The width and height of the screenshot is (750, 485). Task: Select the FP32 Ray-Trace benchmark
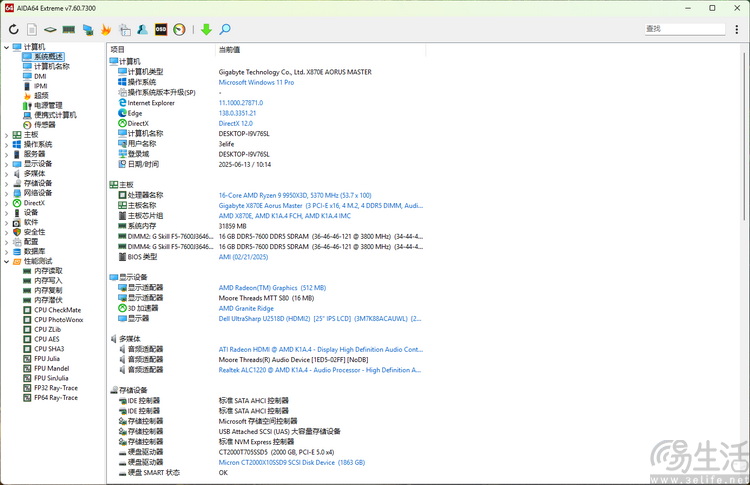[x=50, y=388]
